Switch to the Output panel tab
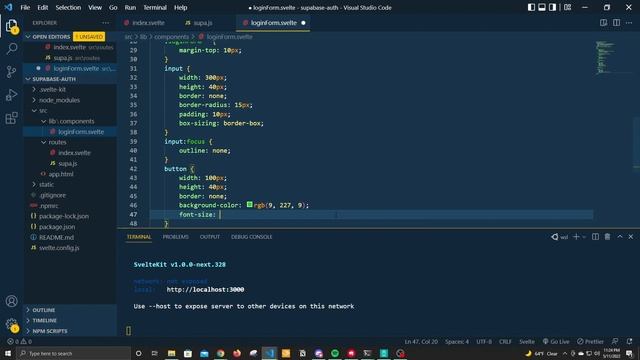The width and height of the screenshot is (640, 360). (x=210, y=237)
